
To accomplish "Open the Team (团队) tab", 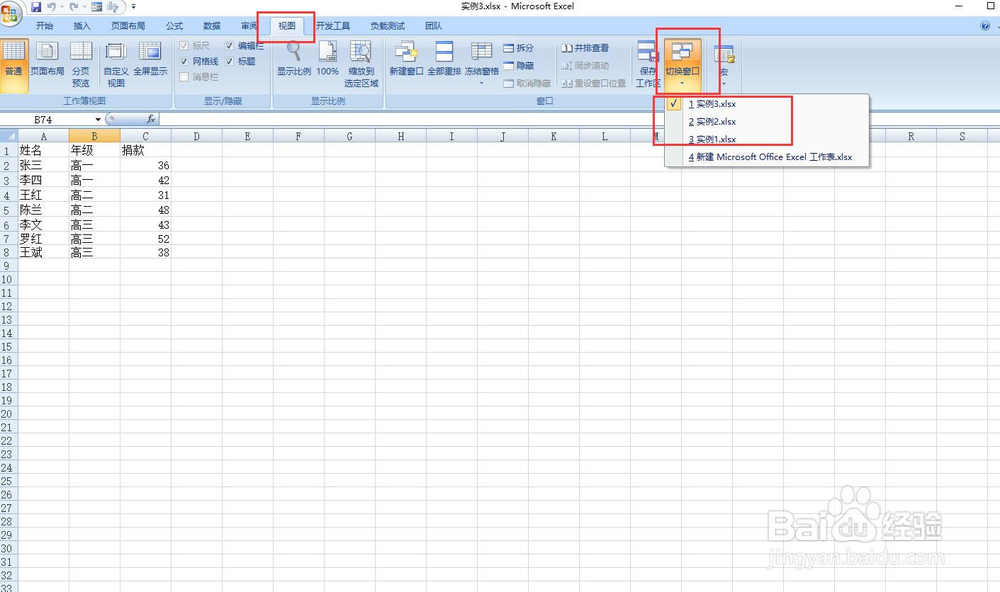I will [x=434, y=26].
